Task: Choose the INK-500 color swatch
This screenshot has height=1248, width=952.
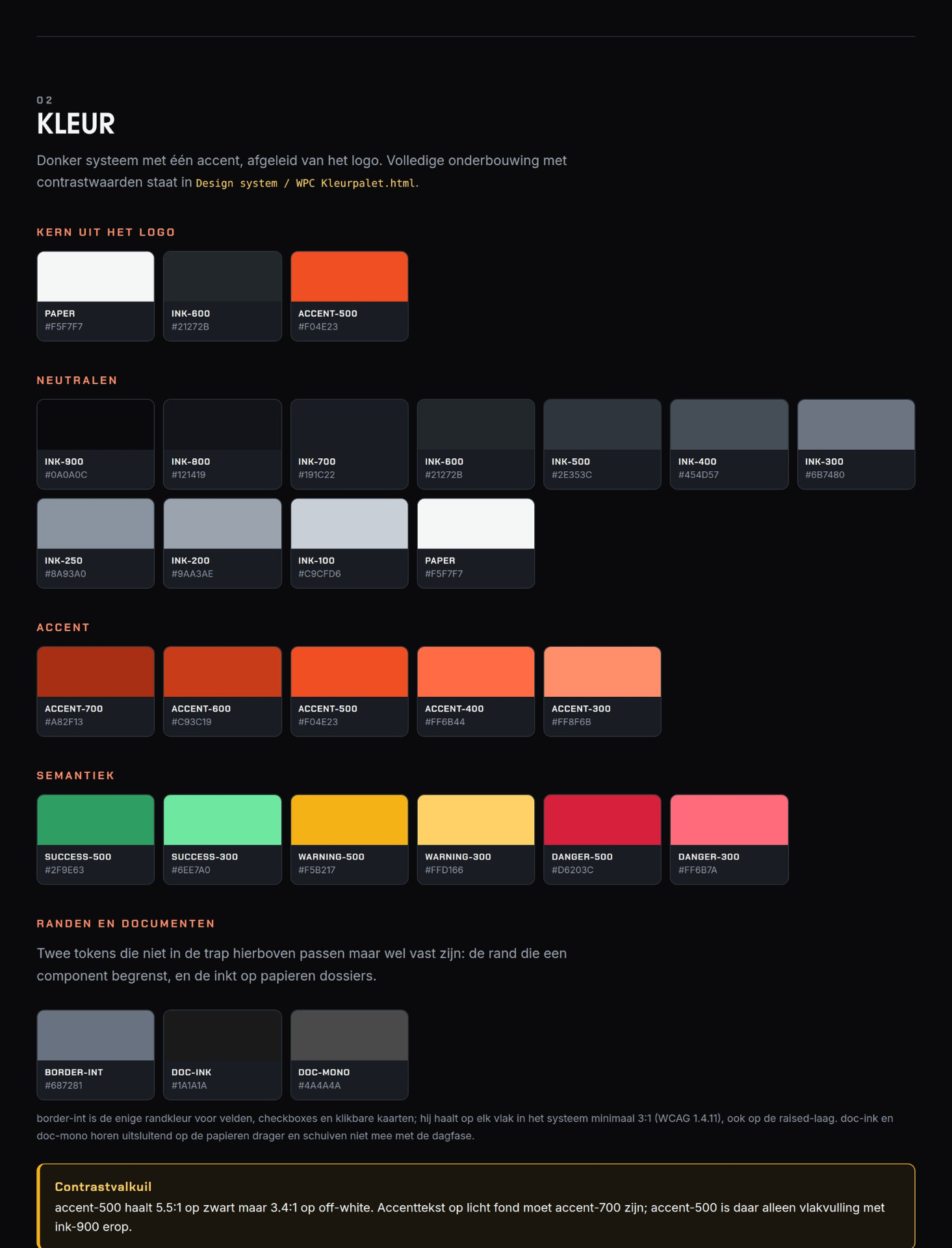Action: 602,444
